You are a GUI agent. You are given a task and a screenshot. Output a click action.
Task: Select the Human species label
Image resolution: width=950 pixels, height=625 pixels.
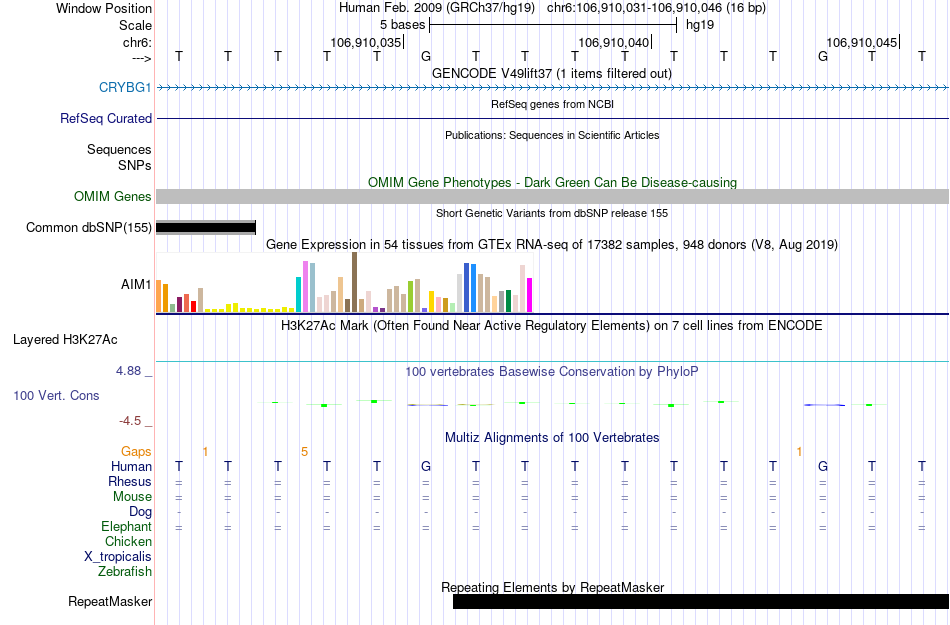coord(131,466)
